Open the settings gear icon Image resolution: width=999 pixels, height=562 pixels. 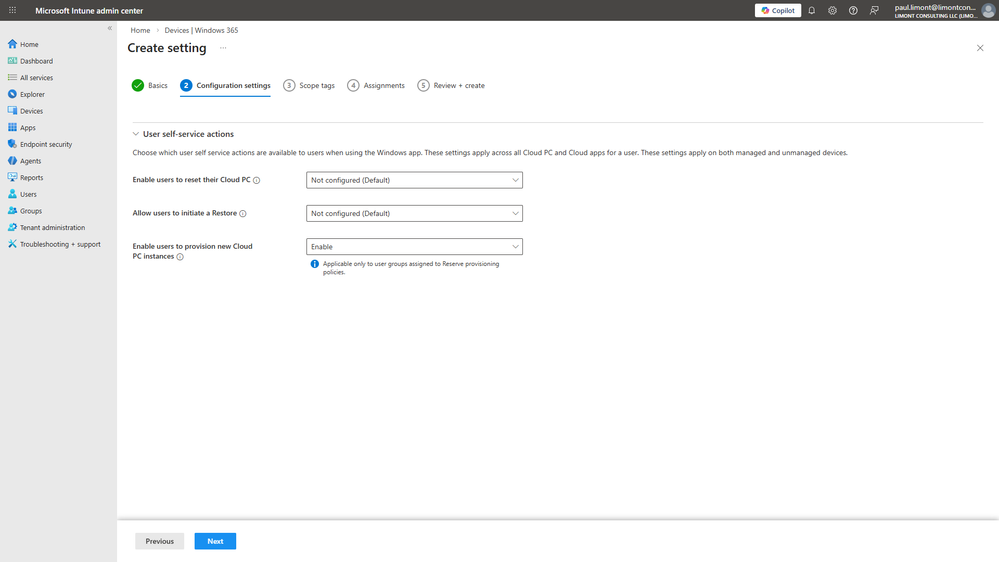832,10
